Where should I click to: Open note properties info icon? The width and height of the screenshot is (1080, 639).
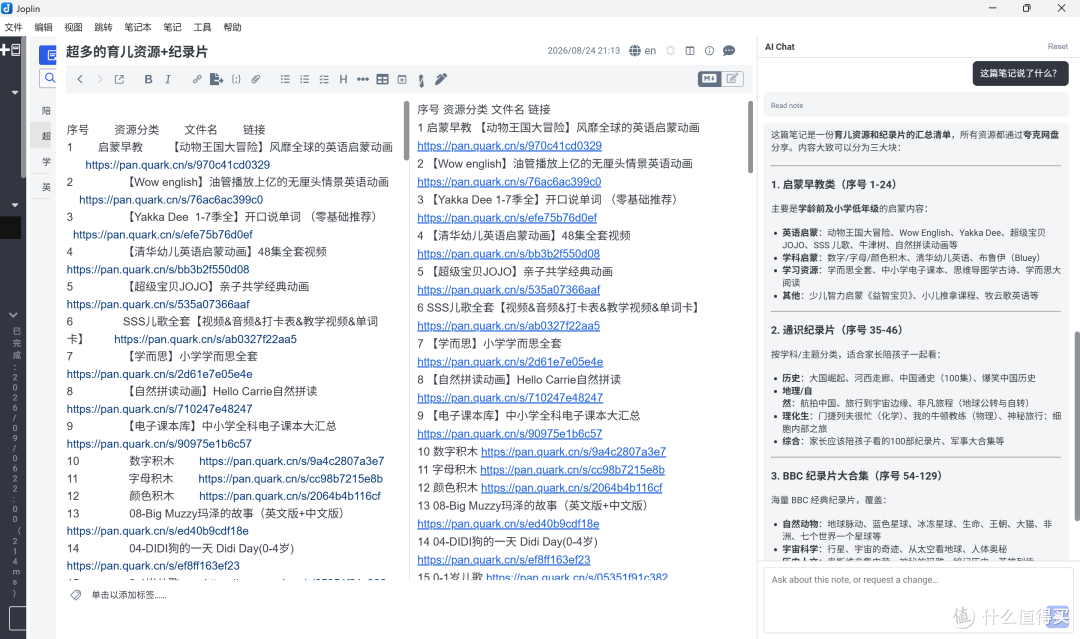coord(709,51)
